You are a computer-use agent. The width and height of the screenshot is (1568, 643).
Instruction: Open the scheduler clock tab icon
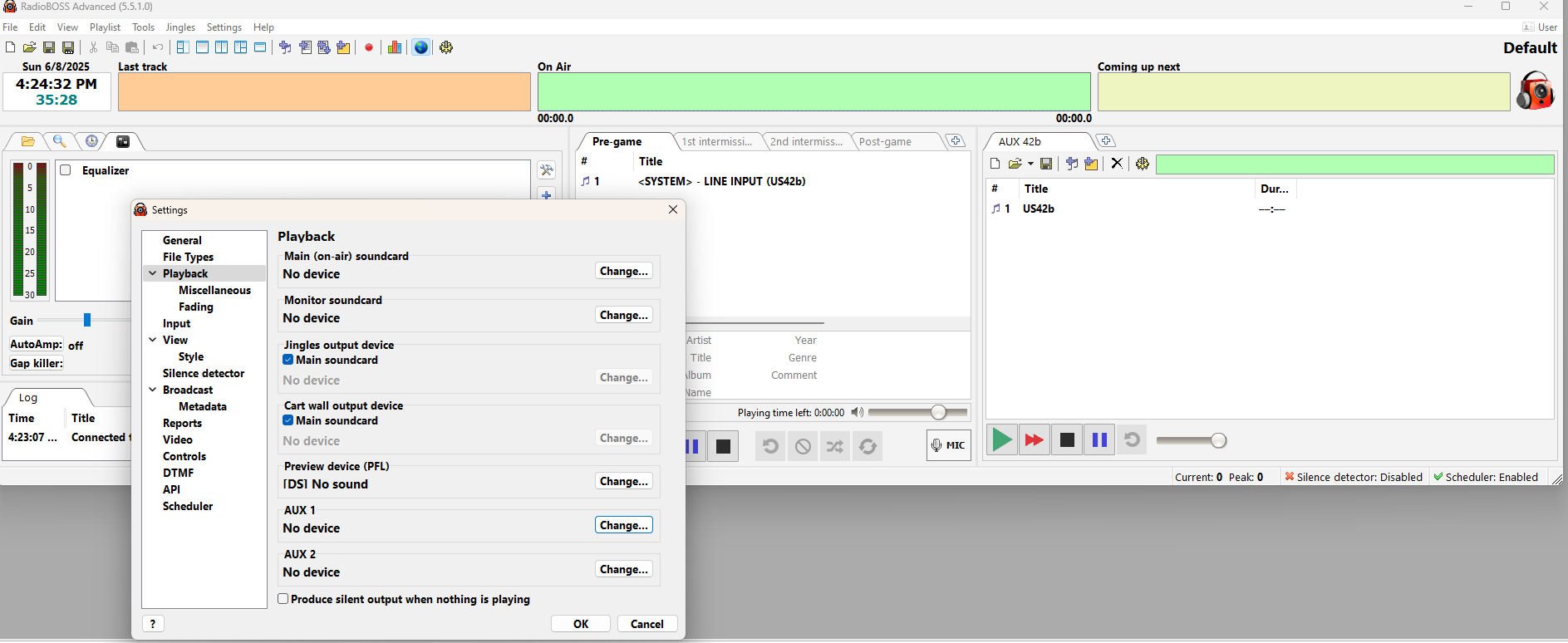91,141
